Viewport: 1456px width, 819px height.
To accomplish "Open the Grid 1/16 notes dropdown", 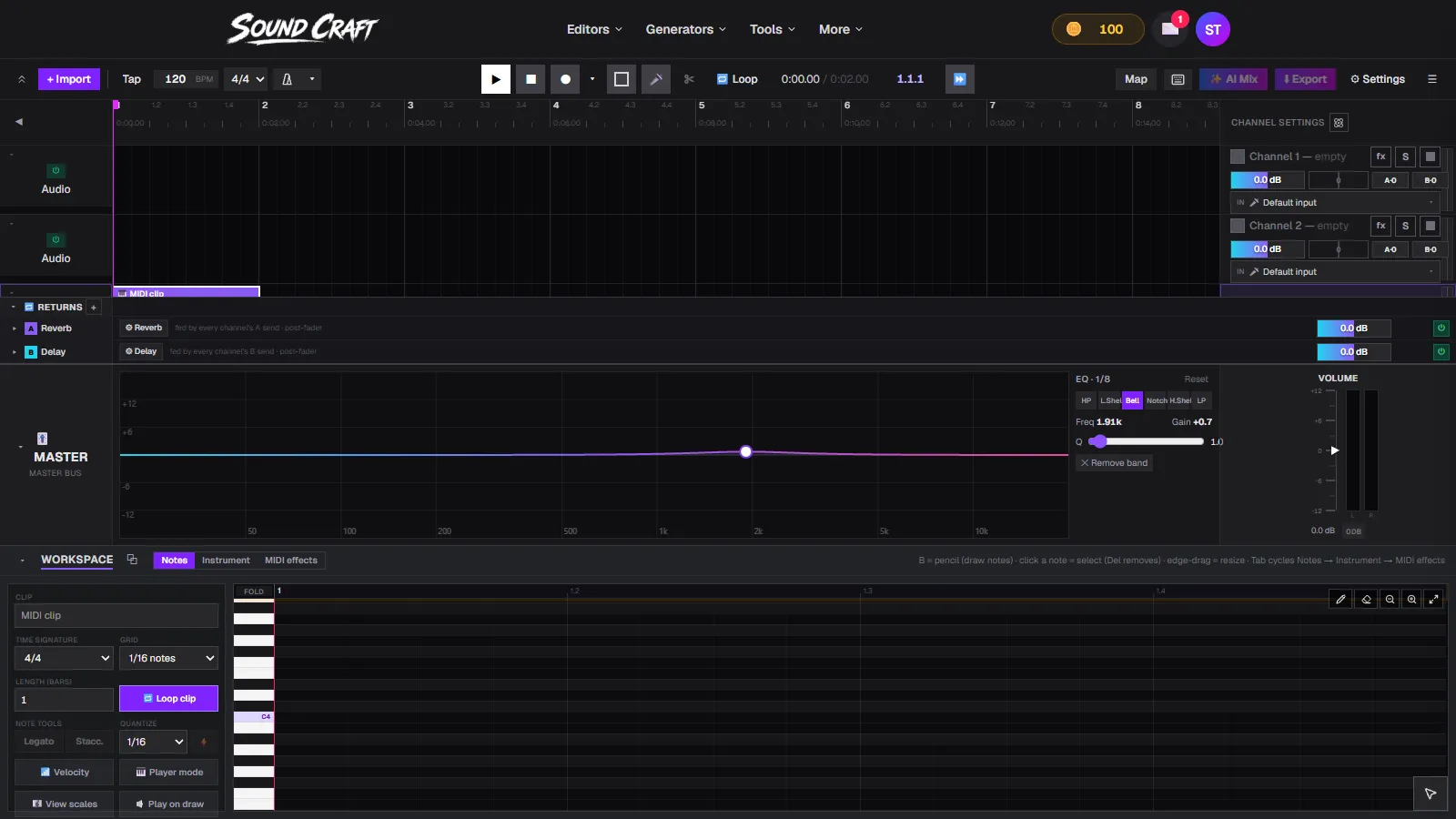I will 168,658.
